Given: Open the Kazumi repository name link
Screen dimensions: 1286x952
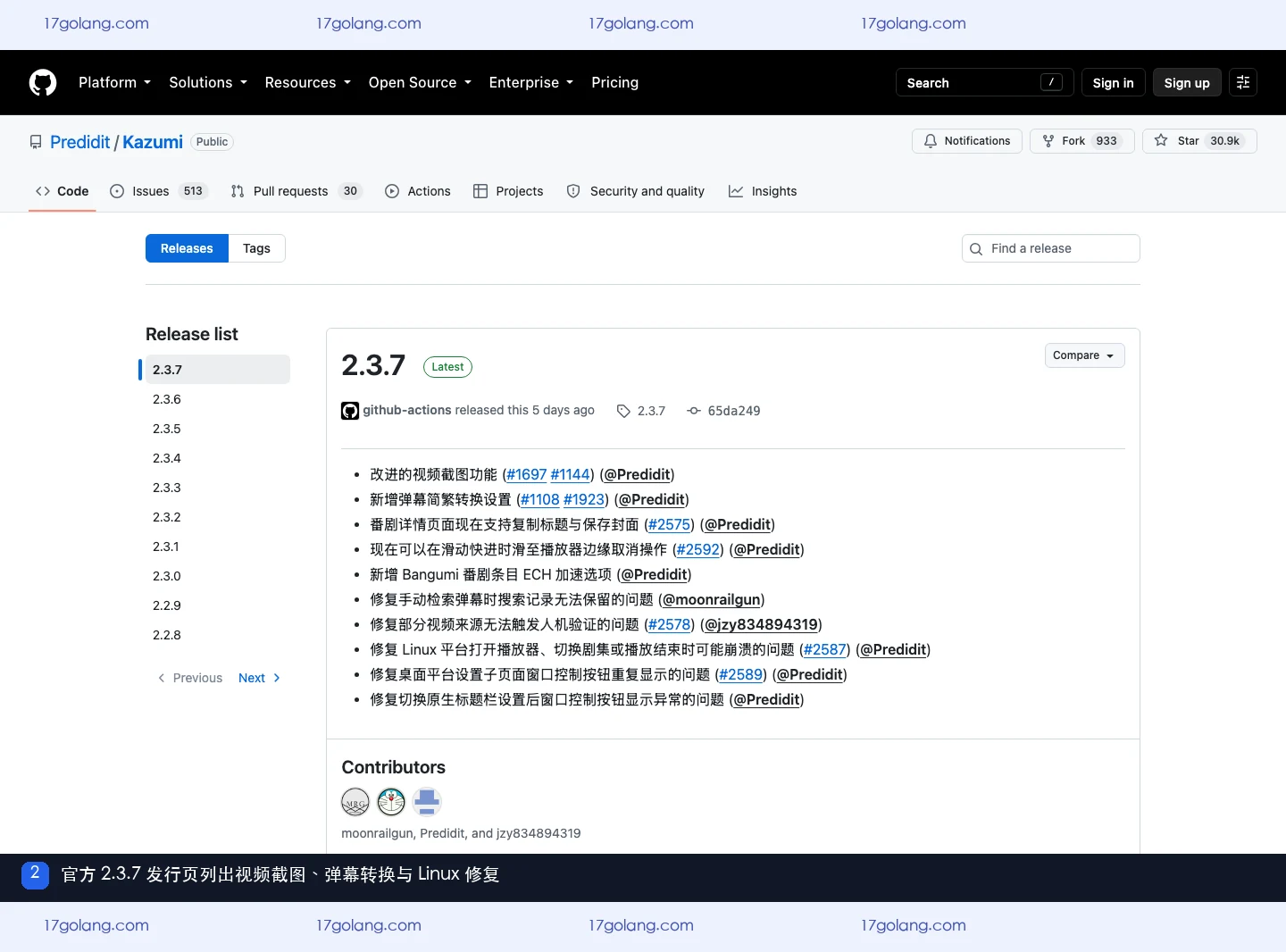Looking at the screenshot, I should tap(153, 142).
